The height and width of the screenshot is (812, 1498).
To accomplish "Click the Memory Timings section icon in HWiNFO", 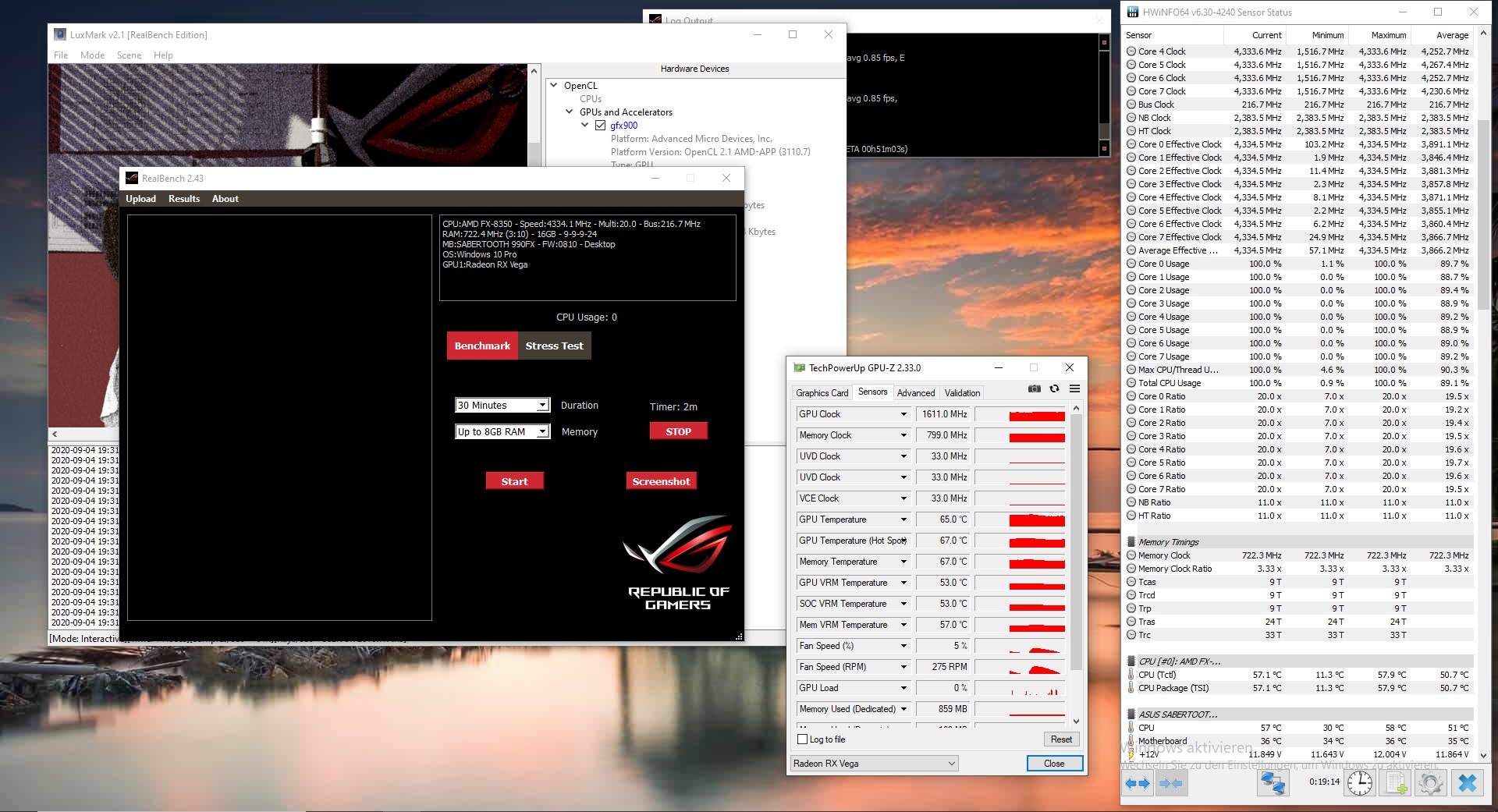I will click(x=1131, y=542).
